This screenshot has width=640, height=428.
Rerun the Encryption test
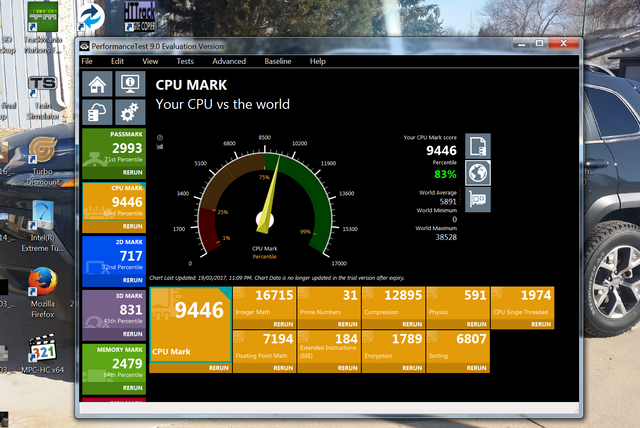[412, 368]
